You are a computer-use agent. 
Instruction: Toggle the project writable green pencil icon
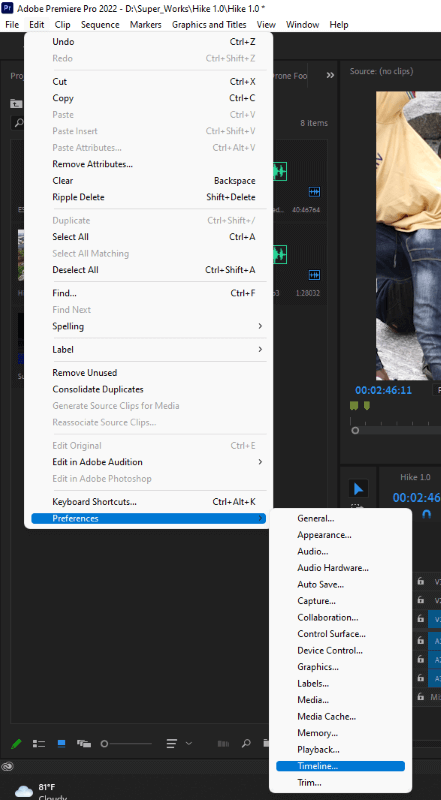coord(16,743)
